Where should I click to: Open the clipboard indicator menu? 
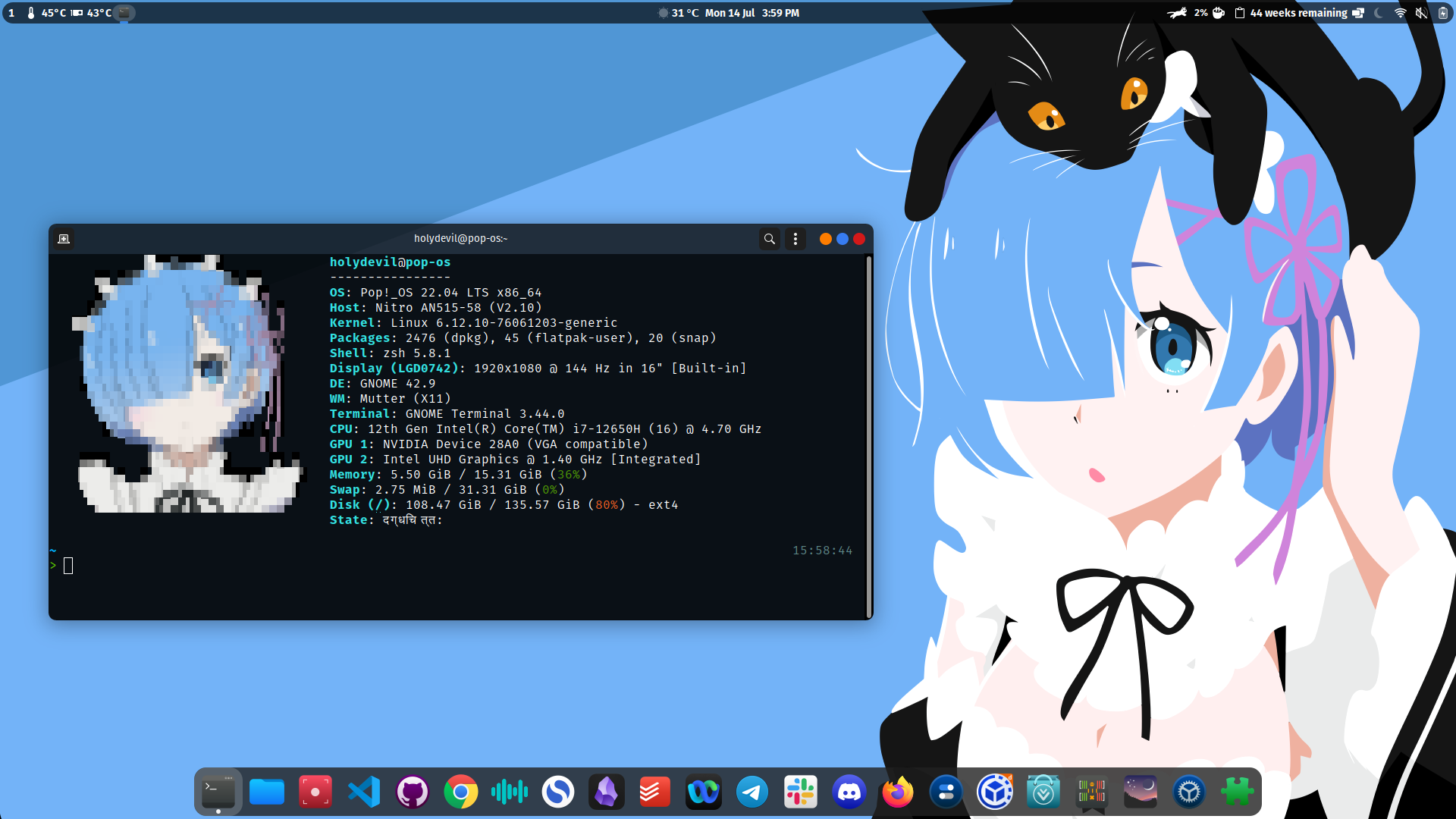coord(1239,13)
